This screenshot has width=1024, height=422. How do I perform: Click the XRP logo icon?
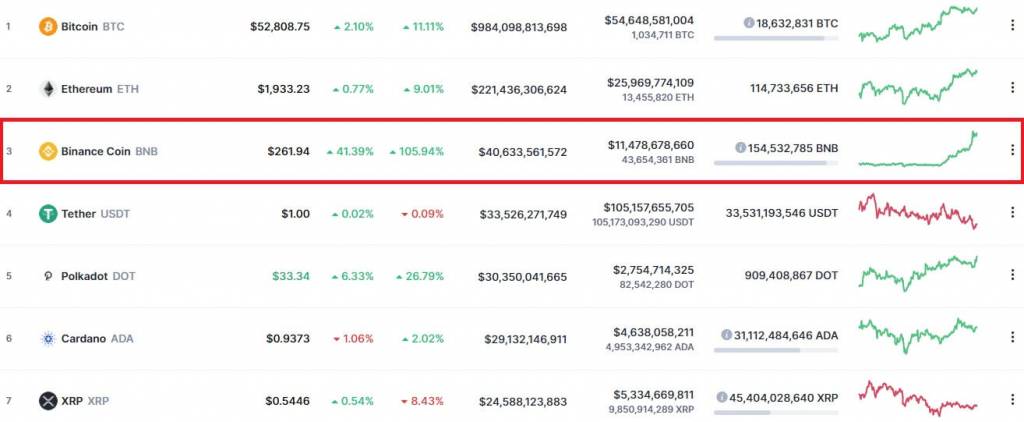pyautogui.click(x=47, y=401)
